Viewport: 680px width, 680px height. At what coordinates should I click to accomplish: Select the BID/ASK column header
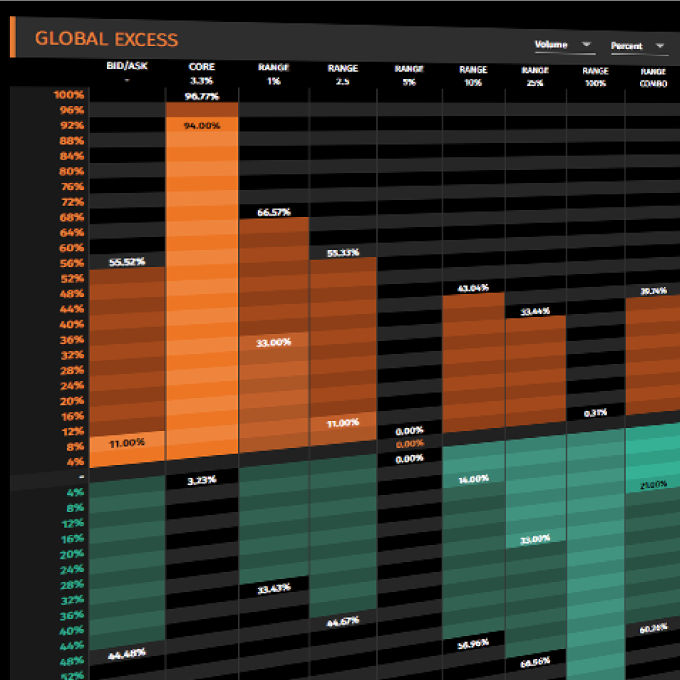click(127, 72)
